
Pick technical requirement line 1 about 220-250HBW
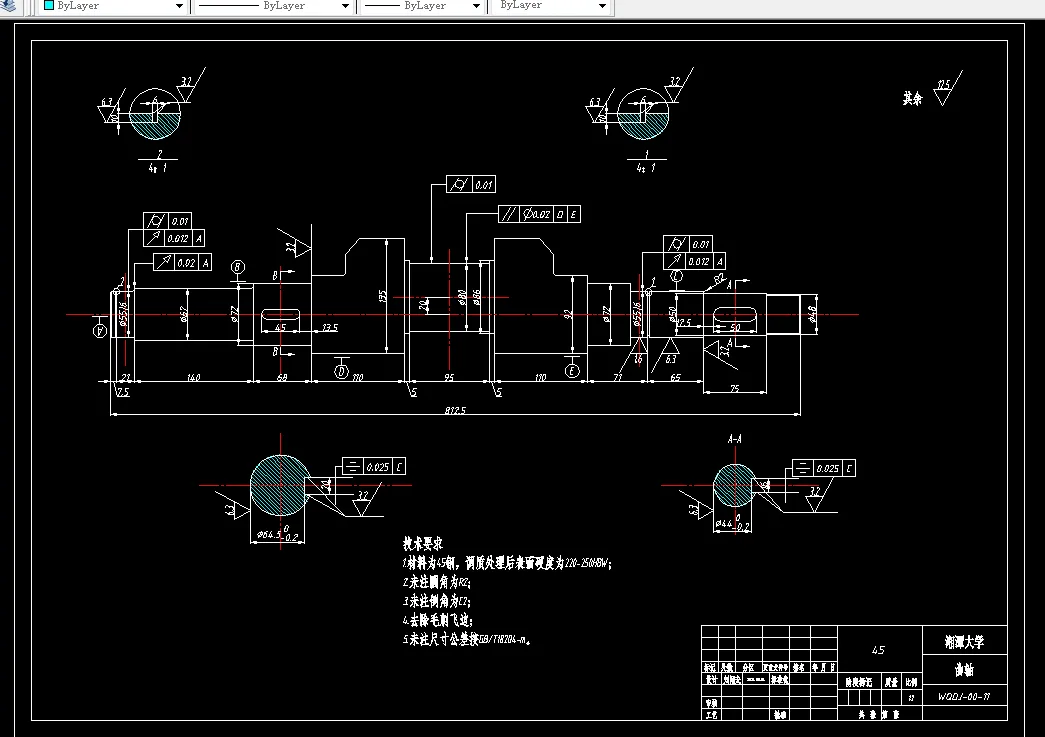(507, 563)
